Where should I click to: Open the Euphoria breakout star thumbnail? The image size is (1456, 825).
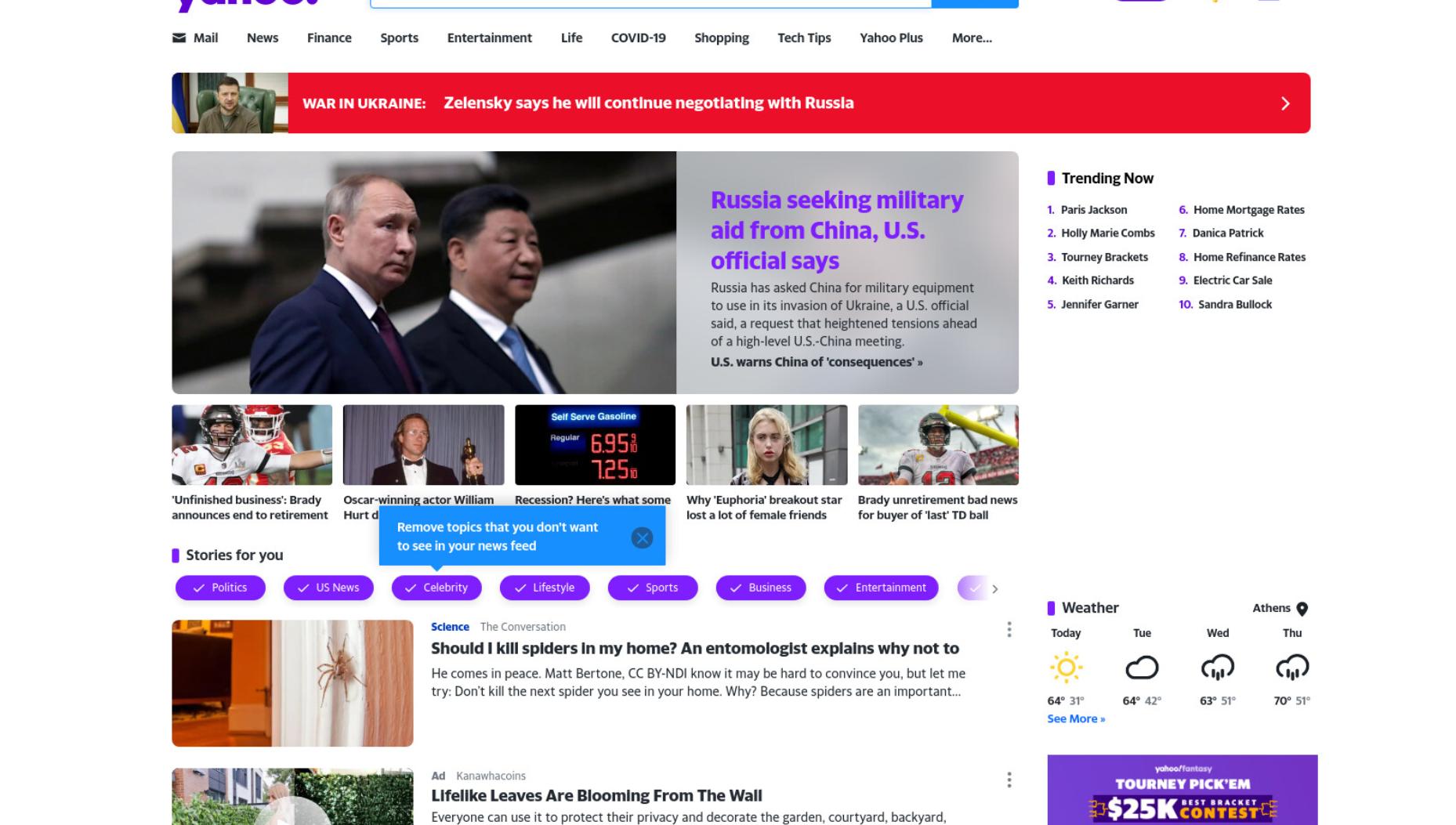[766, 445]
